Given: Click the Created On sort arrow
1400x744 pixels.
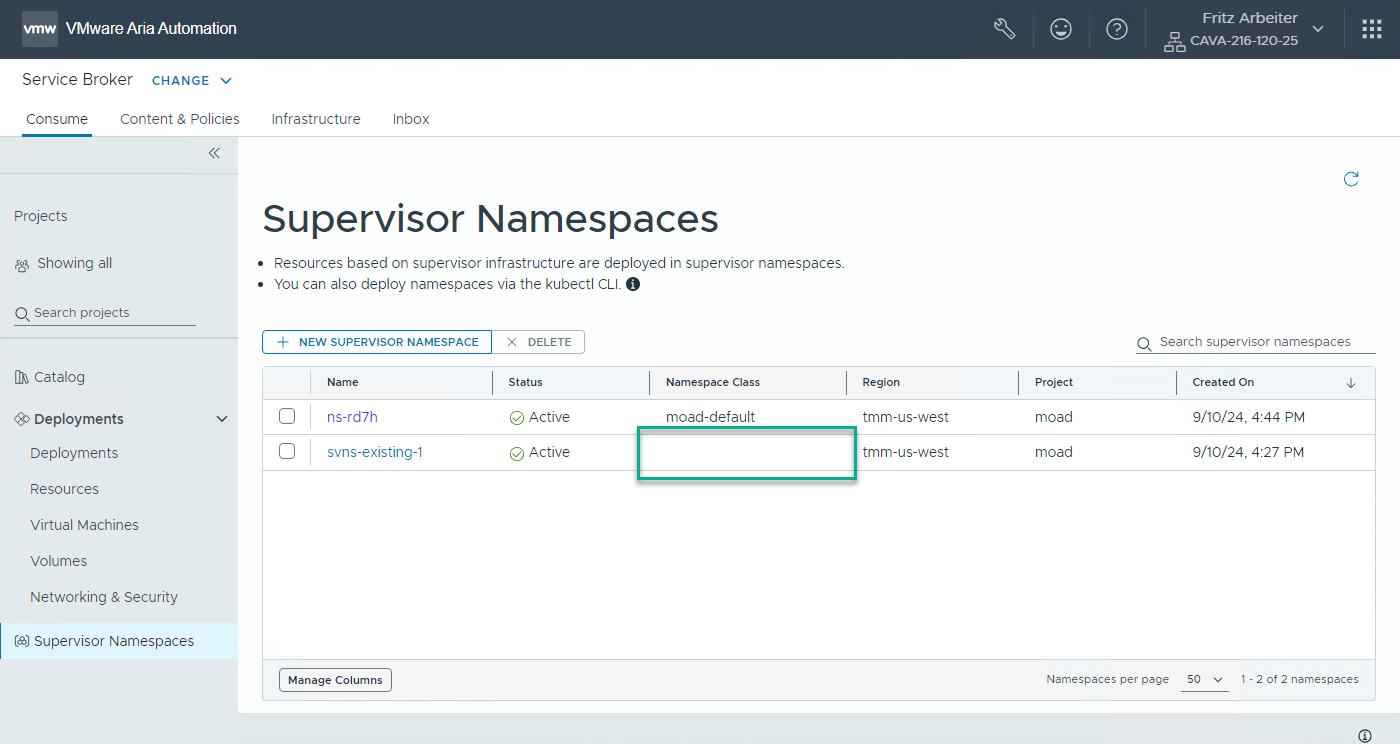Looking at the screenshot, I should click(1351, 383).
